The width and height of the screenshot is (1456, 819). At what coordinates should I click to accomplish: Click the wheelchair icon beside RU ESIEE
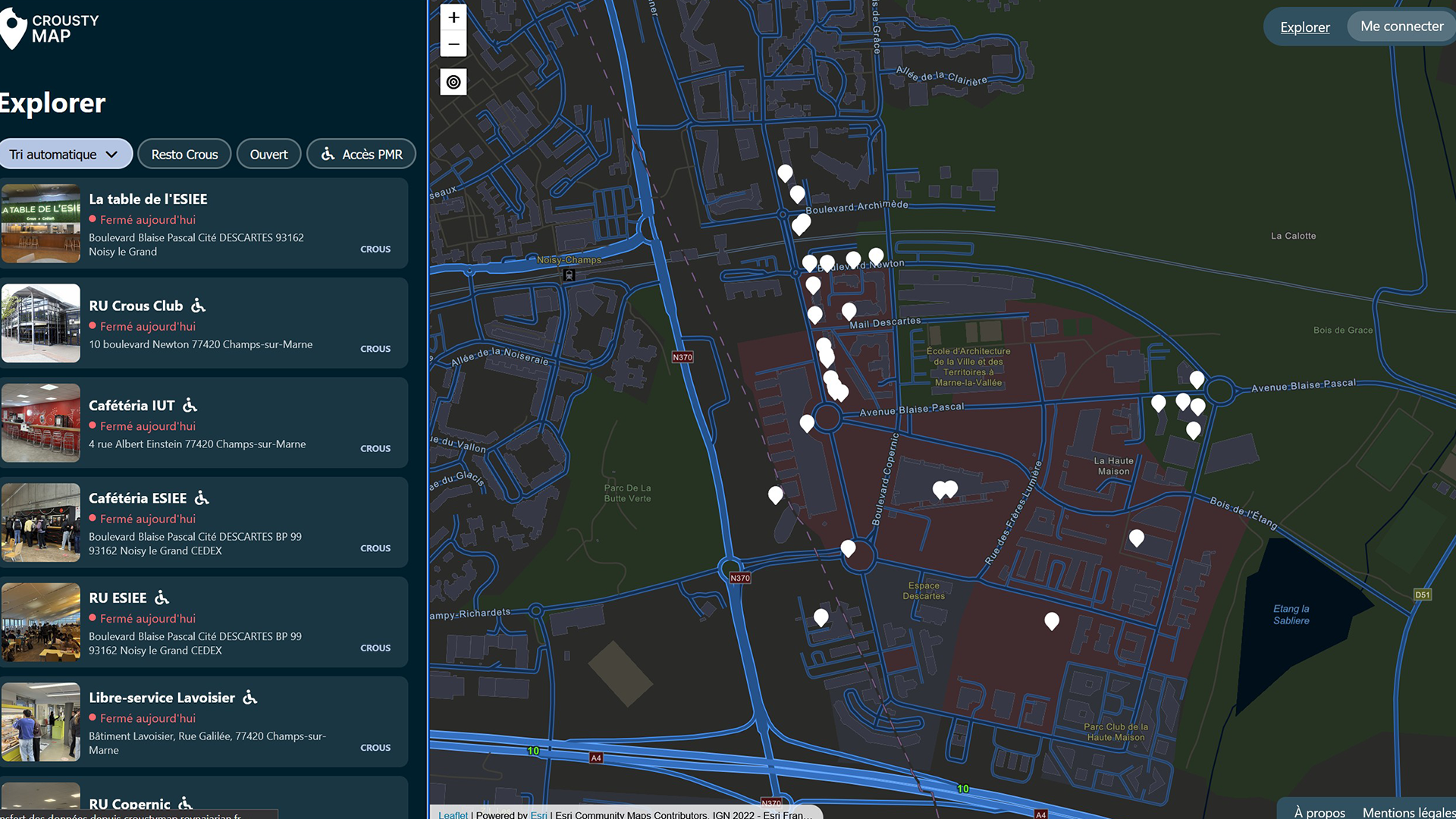[x=162, y=598]
